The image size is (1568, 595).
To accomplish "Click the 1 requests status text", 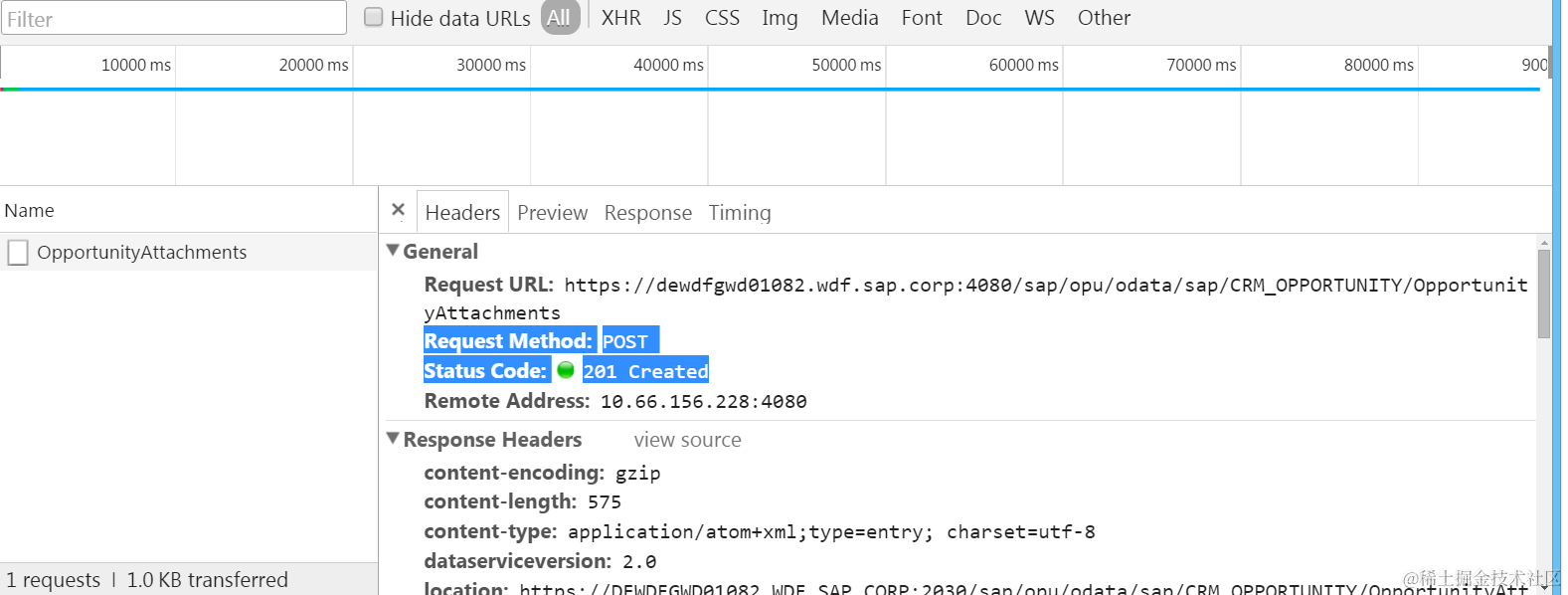I will [54, 580].
